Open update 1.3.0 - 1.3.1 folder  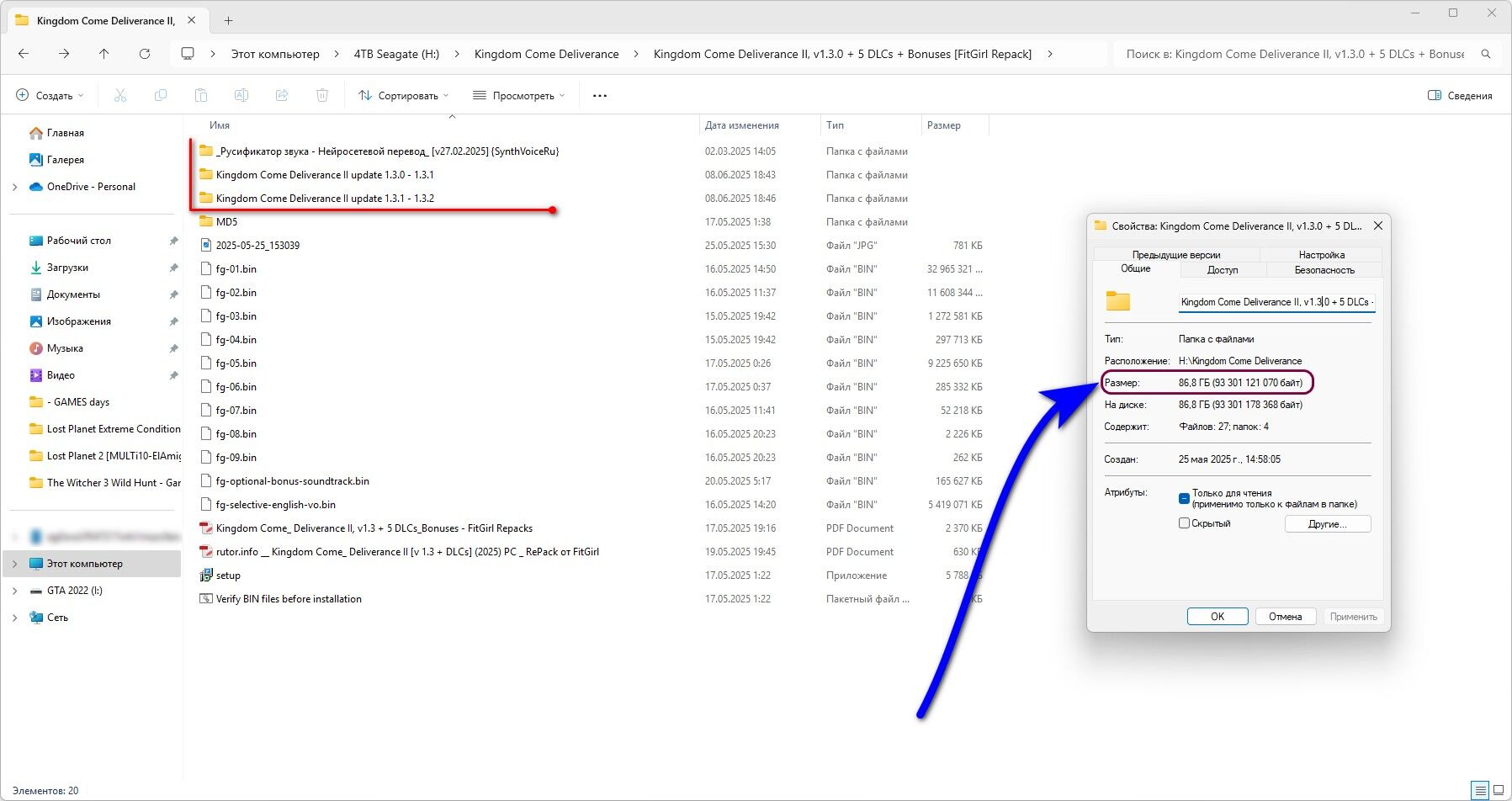[x=316, y=175]
